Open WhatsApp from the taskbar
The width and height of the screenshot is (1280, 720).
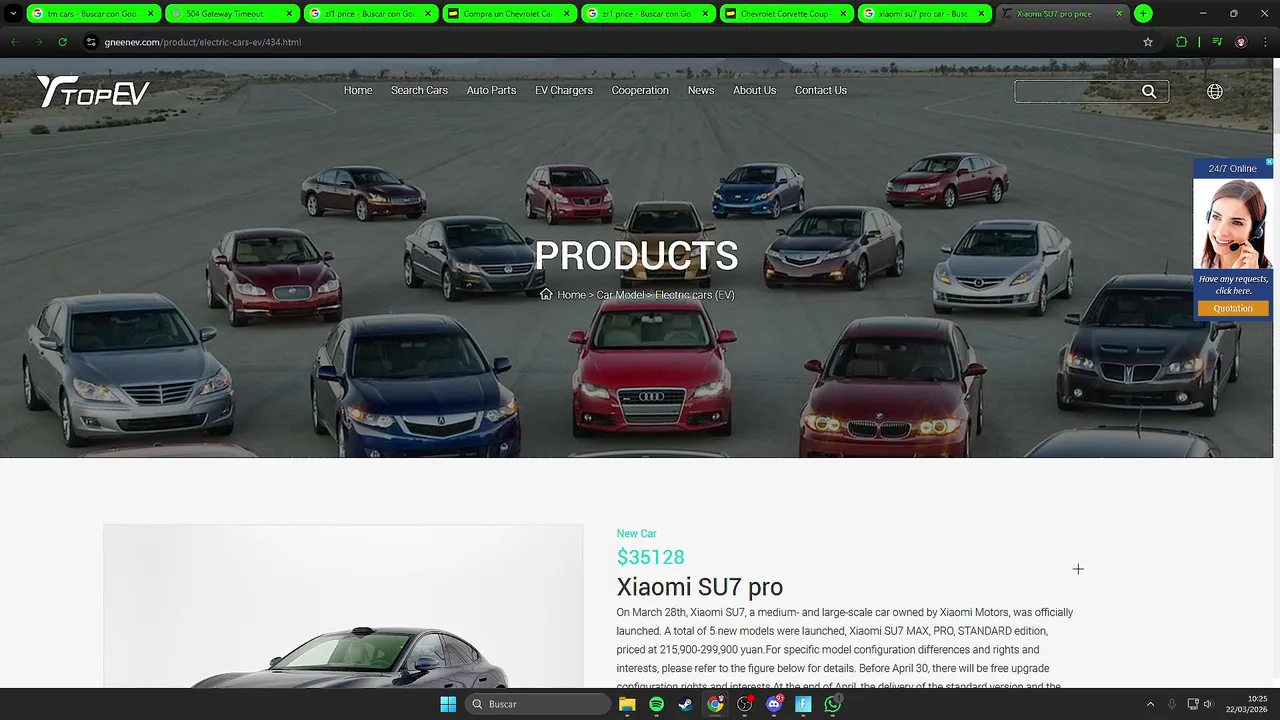tap(833, 704)
